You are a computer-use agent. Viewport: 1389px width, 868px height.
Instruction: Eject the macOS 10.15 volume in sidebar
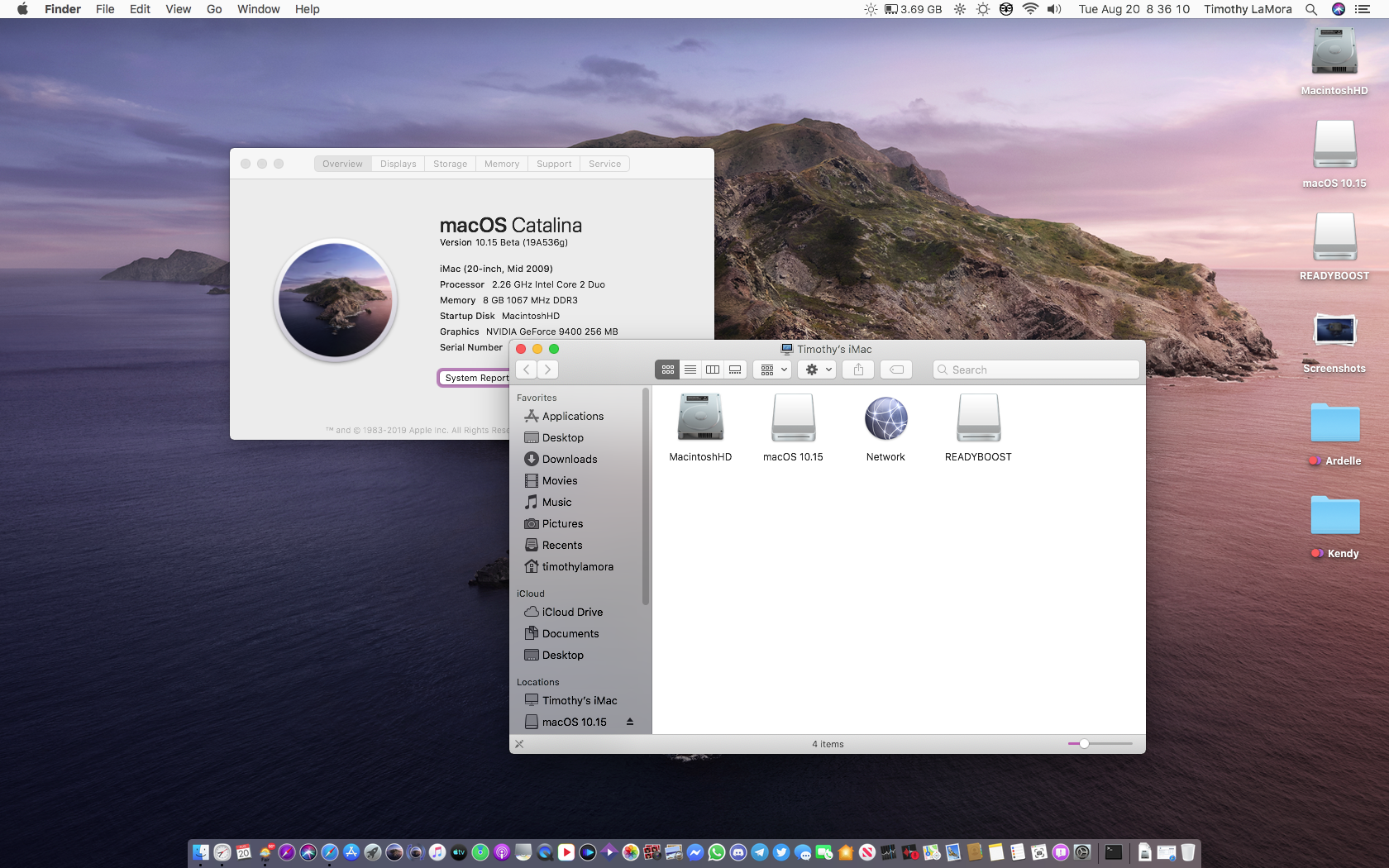point(630,722)
